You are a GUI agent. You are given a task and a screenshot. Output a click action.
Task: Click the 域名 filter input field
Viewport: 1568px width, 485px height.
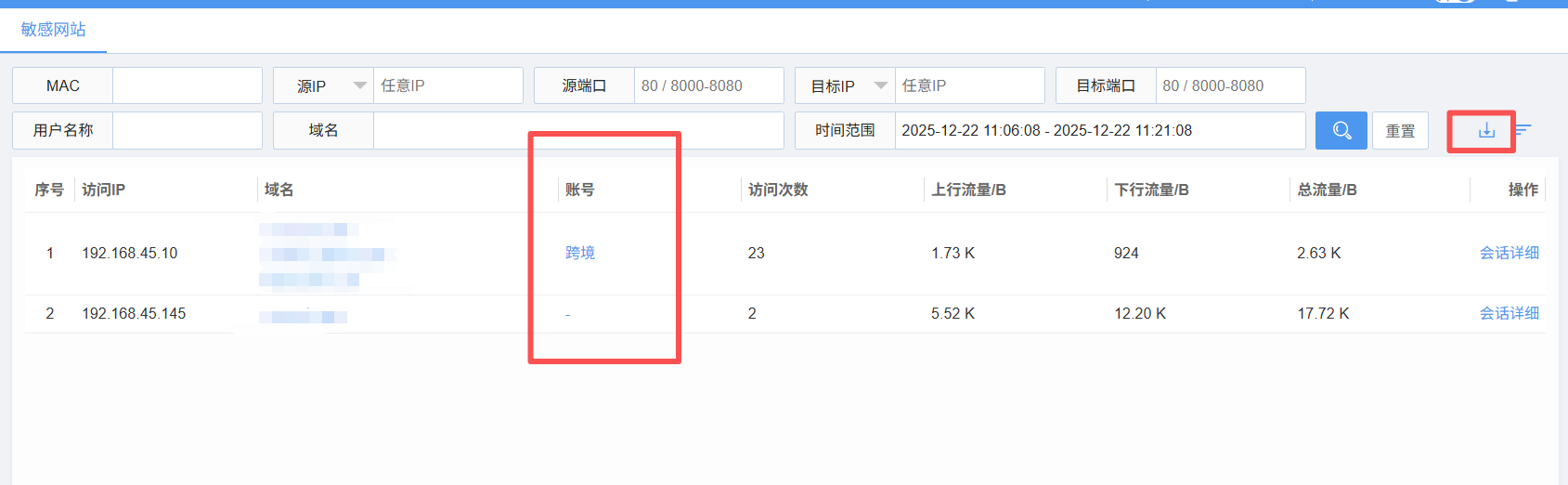pos(577,131)
